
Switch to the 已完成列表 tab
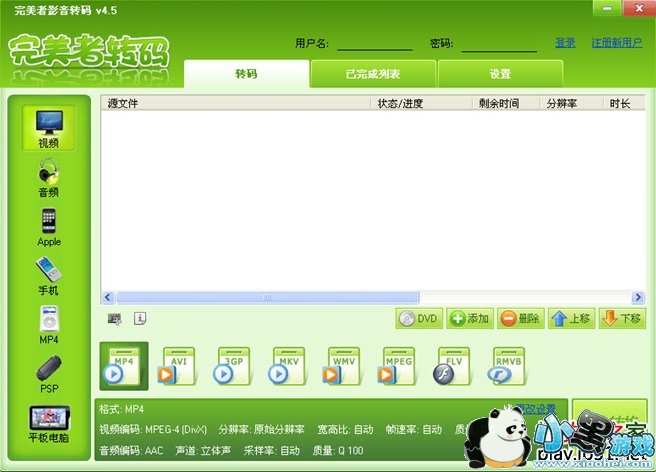point(373,74)
